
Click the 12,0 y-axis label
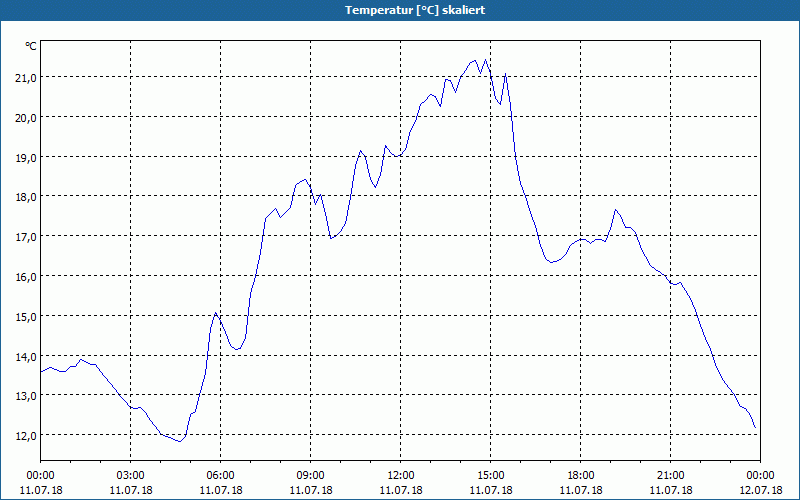26,435
